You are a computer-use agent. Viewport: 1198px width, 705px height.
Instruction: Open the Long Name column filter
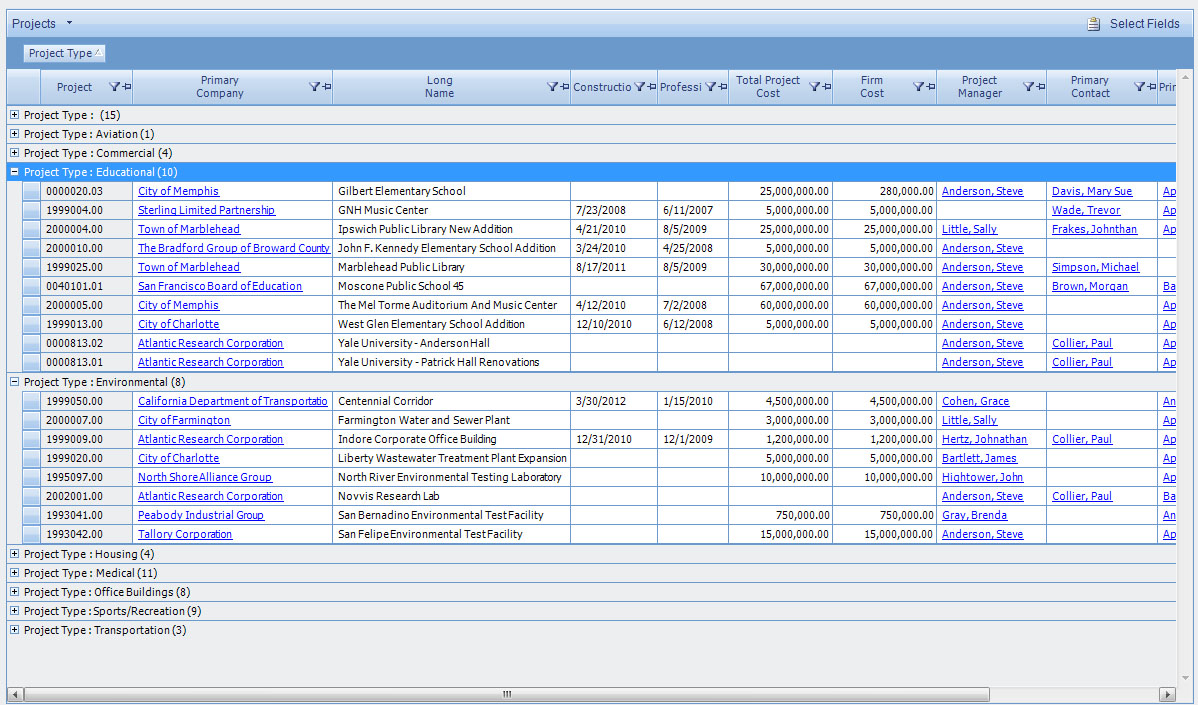[x=551, y=87]
